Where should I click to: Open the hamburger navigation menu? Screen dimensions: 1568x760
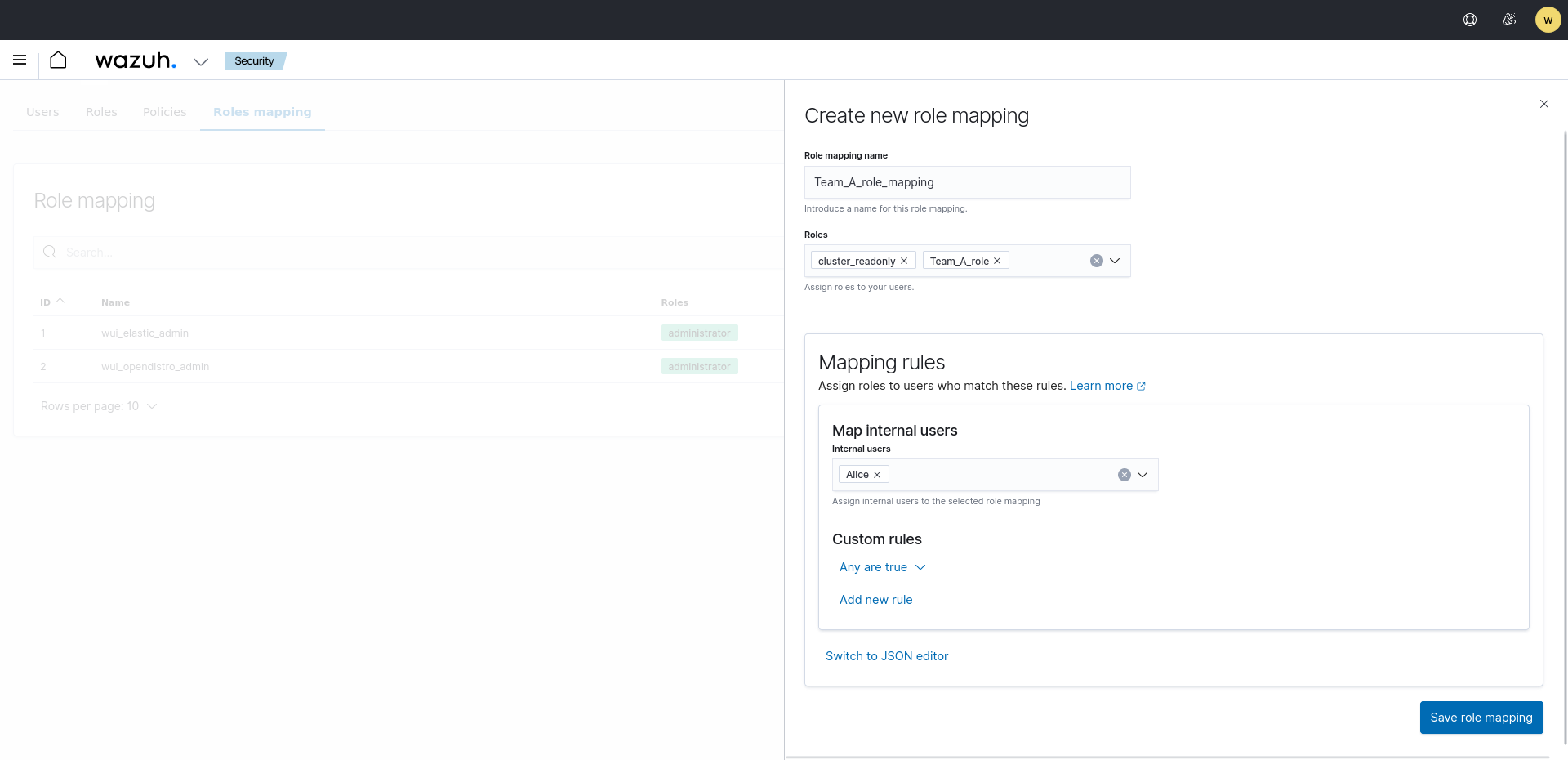(x=20, y=60)
